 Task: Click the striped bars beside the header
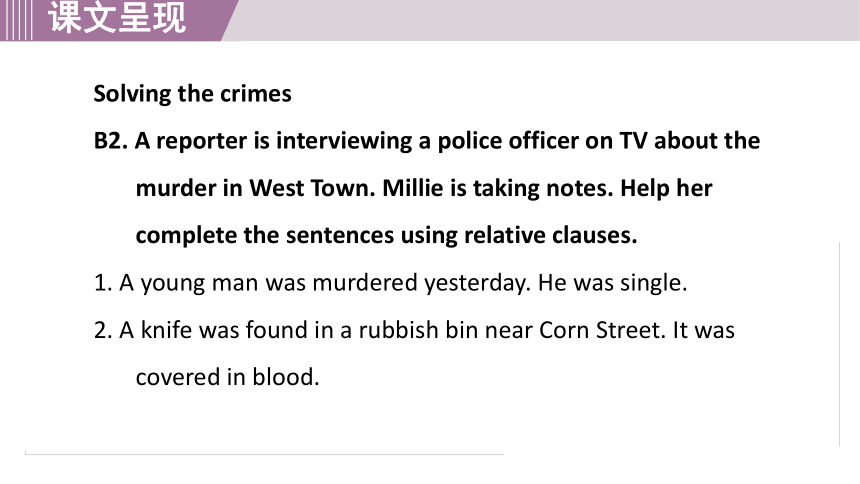[x=16, y=20]
